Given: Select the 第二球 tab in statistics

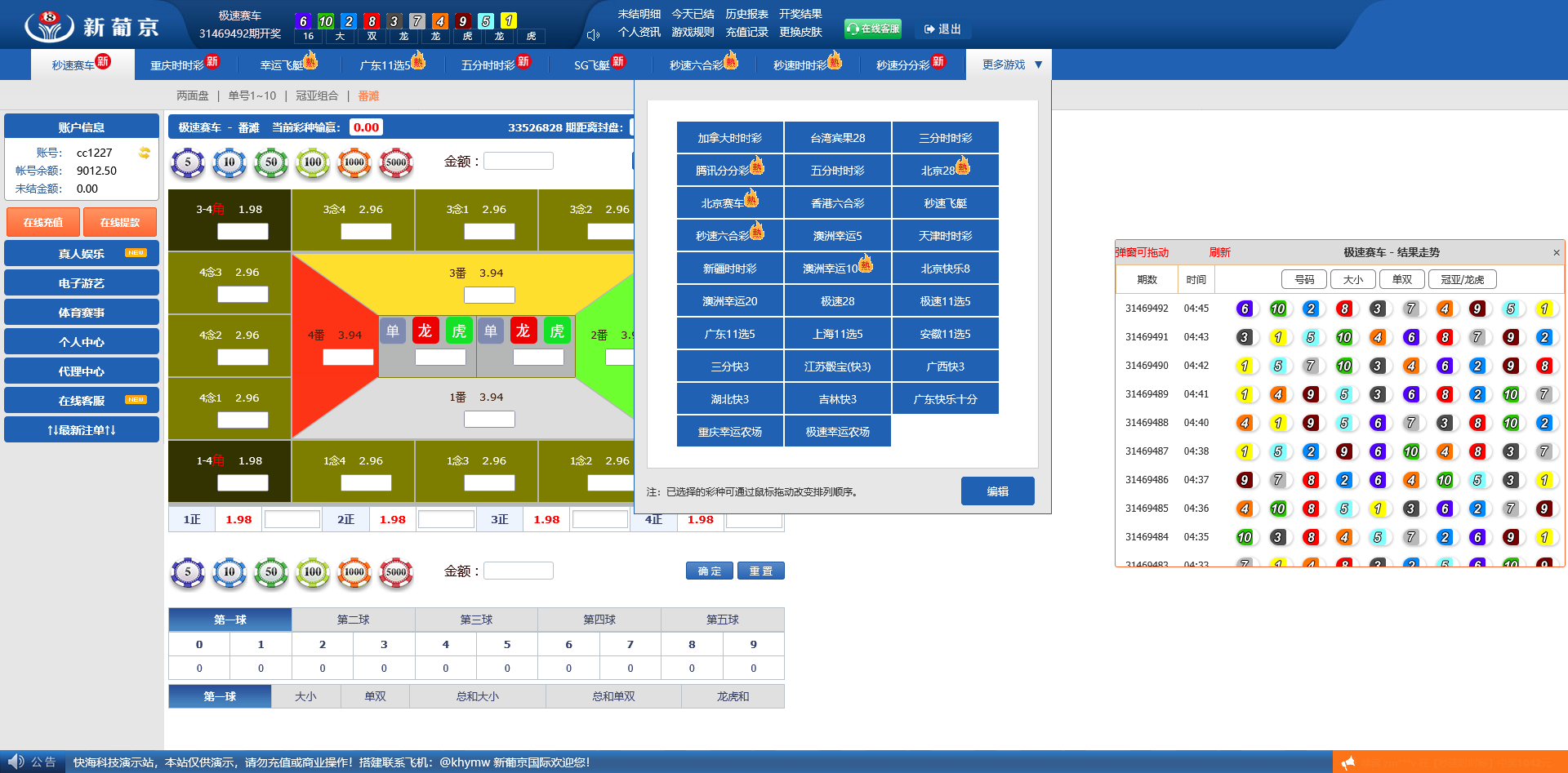Looking at the screenshot, I should point(354,620).
